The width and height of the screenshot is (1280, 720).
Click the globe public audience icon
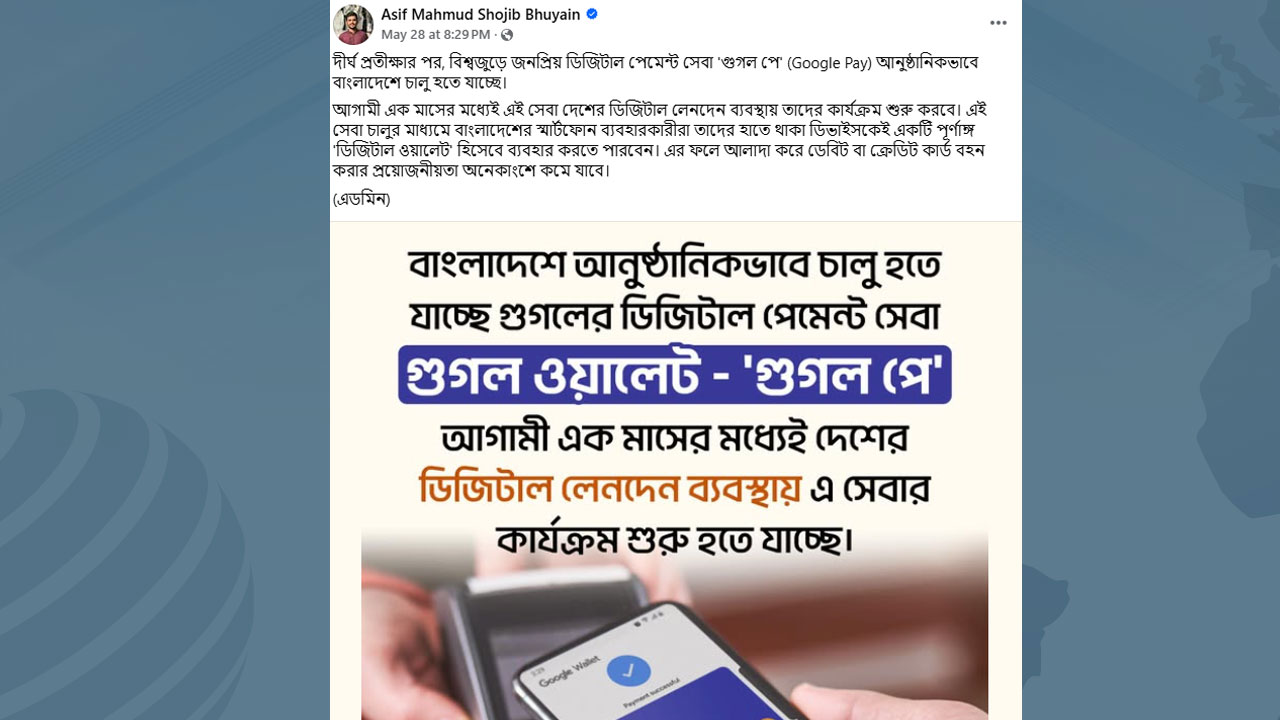point(507,35)
